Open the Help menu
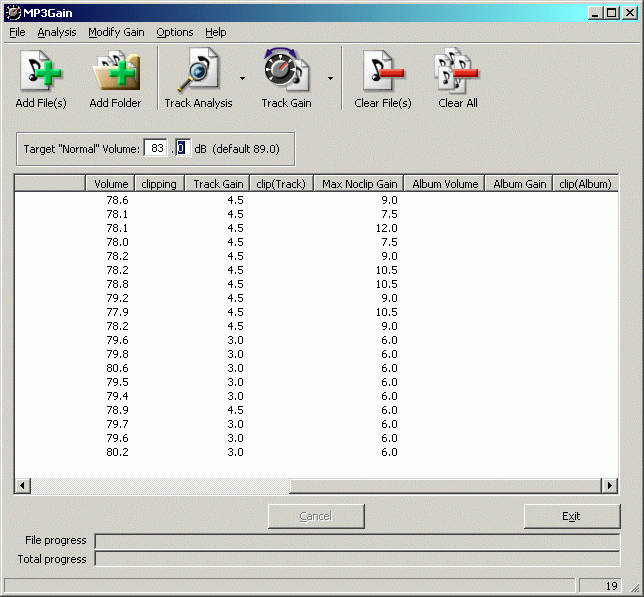The image size is (644, 597). pyautogui.click(x=216, y=32)
